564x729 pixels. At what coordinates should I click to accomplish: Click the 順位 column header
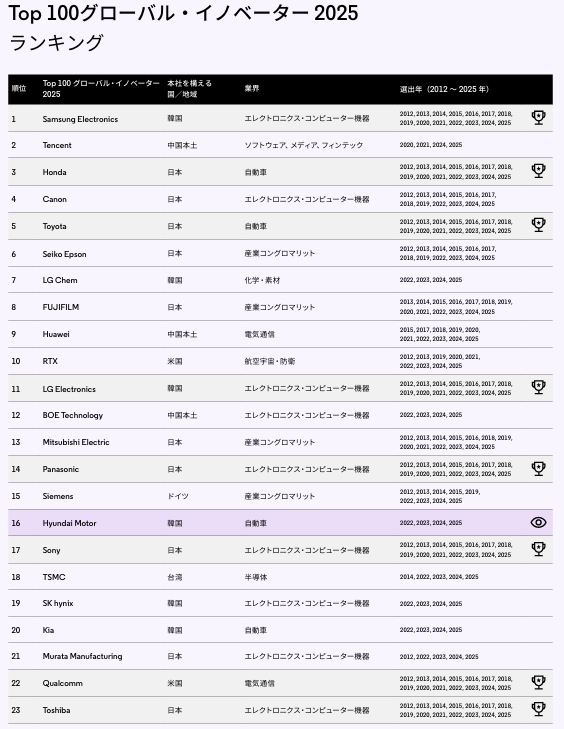tap(19, 88)
